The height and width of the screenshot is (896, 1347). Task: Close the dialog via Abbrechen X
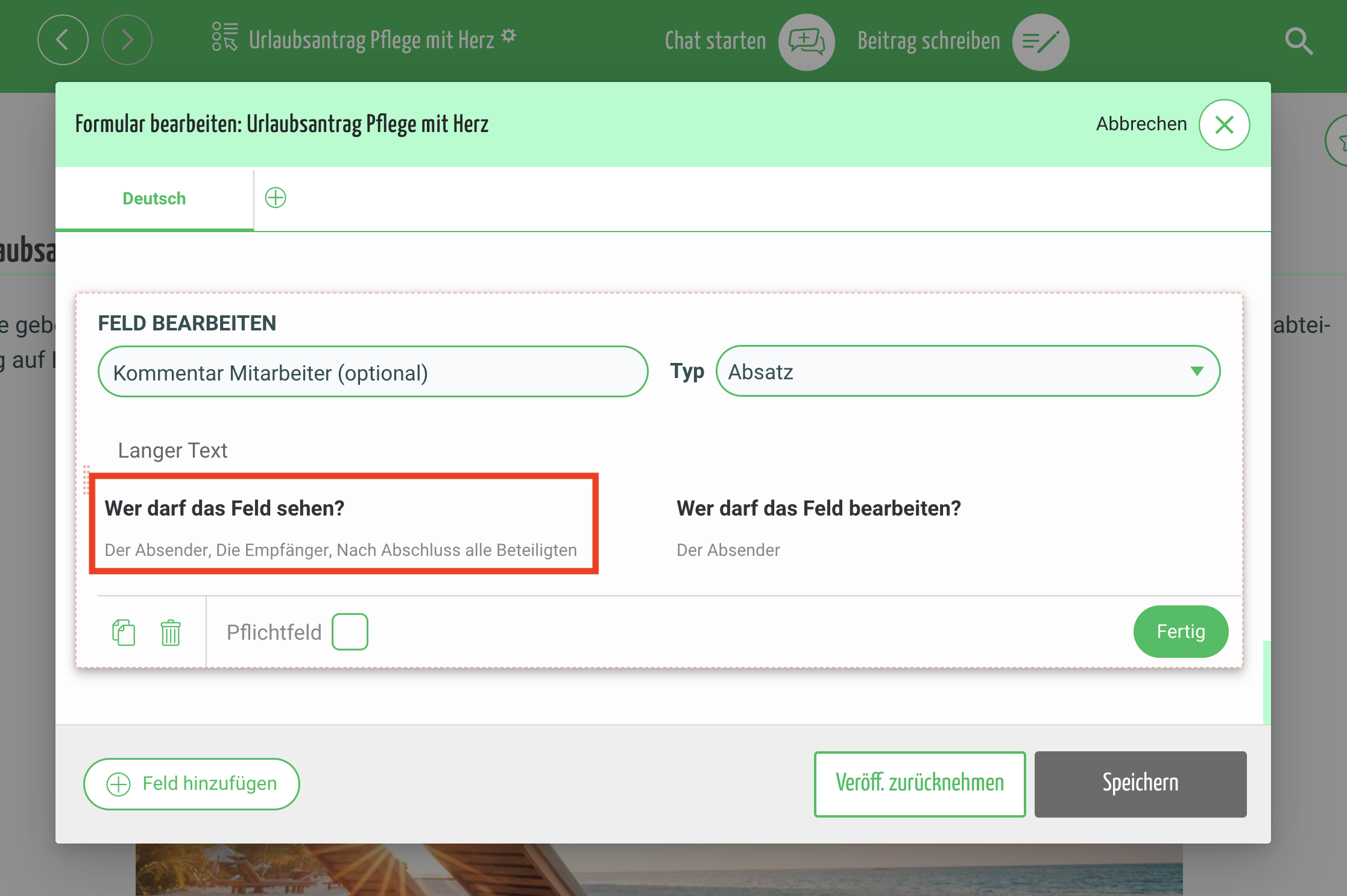click(1223, 125)
